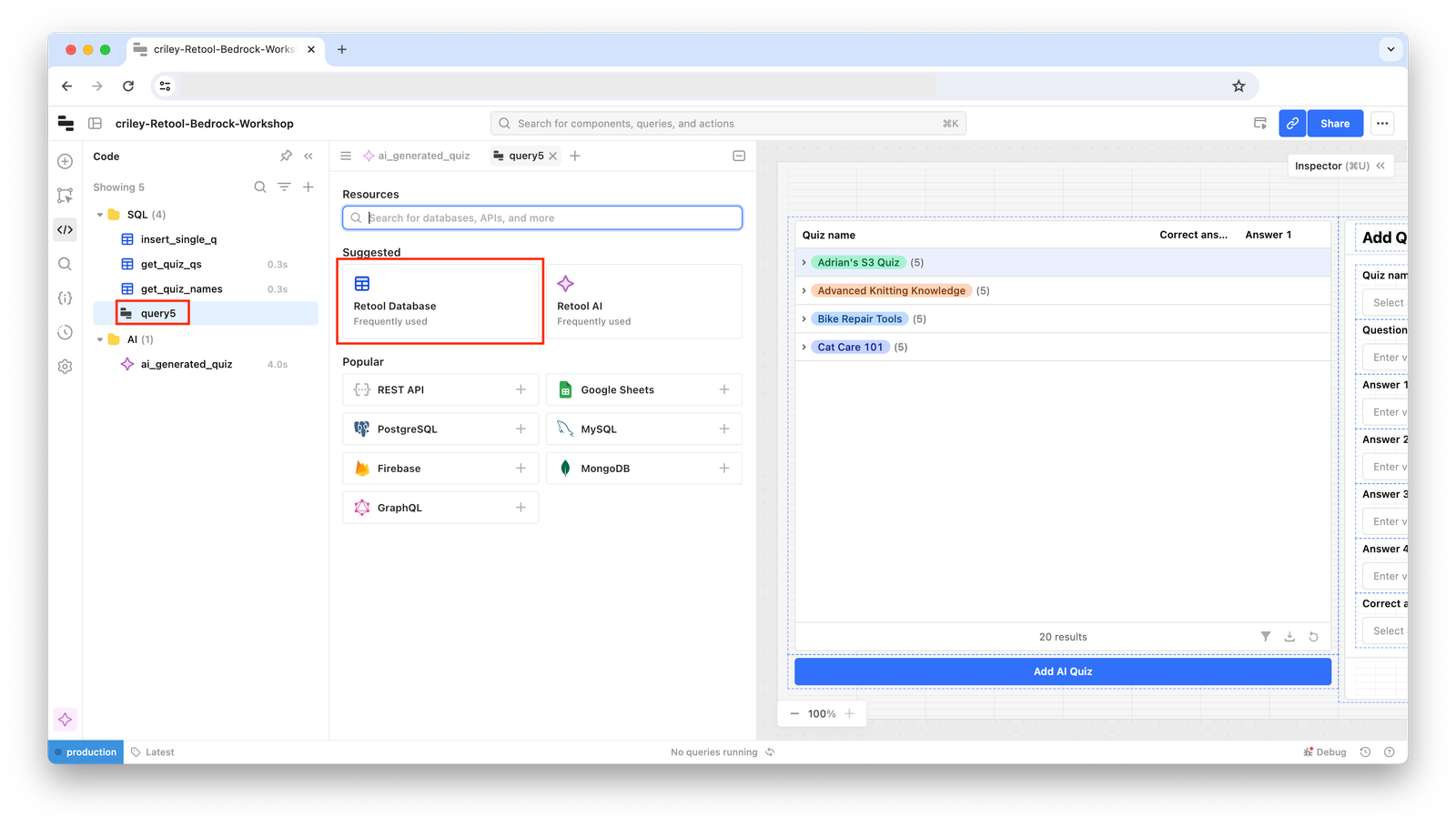
Task: Open the AI assistant sparkle icon
Action: click(65, 720)
